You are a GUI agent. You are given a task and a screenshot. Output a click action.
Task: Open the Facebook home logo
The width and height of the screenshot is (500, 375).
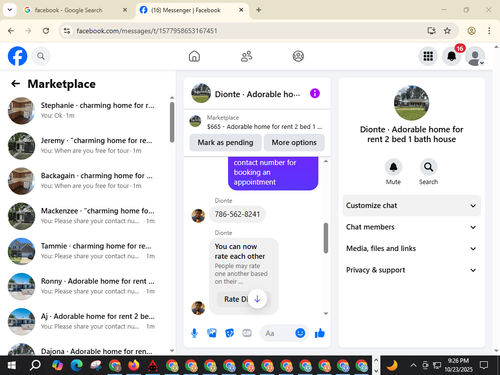point(17,56)
